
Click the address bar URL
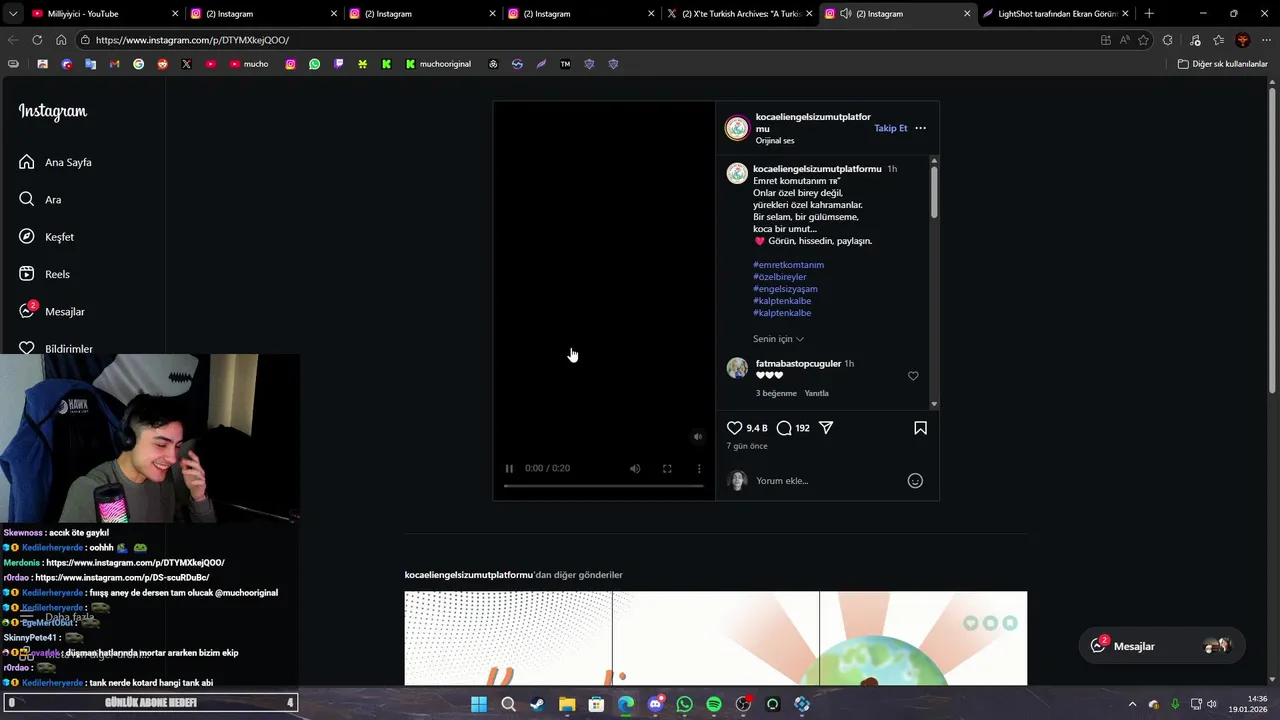192,40
